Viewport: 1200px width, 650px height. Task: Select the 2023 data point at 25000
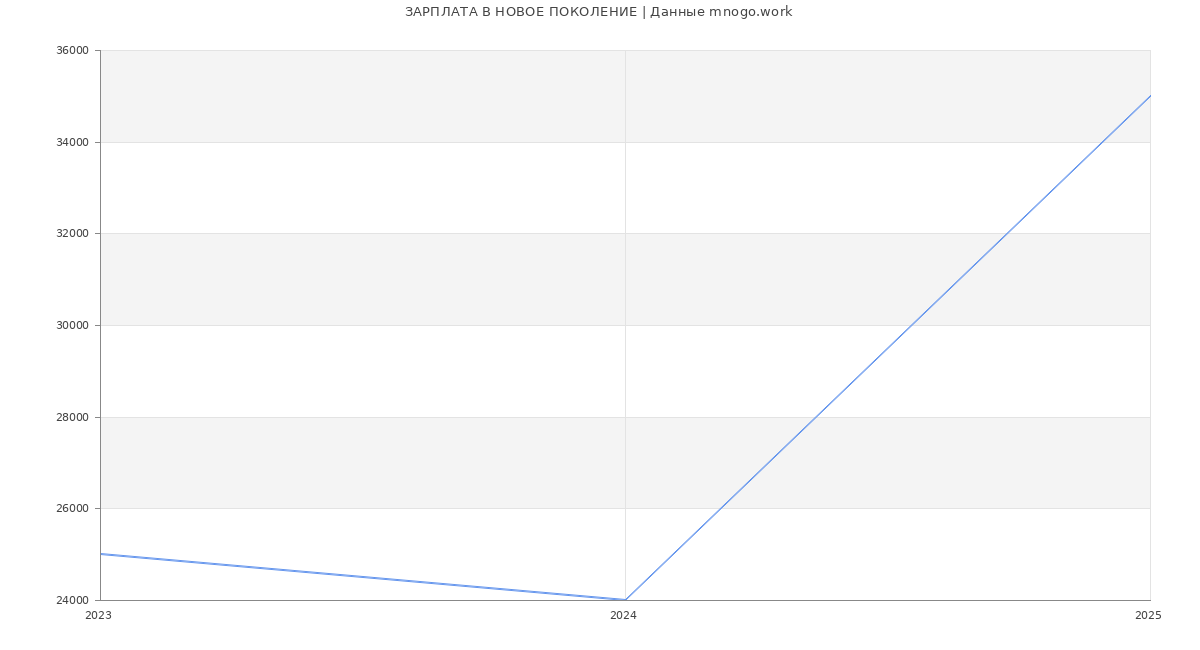pyautogui.click(x=101, y=554)
